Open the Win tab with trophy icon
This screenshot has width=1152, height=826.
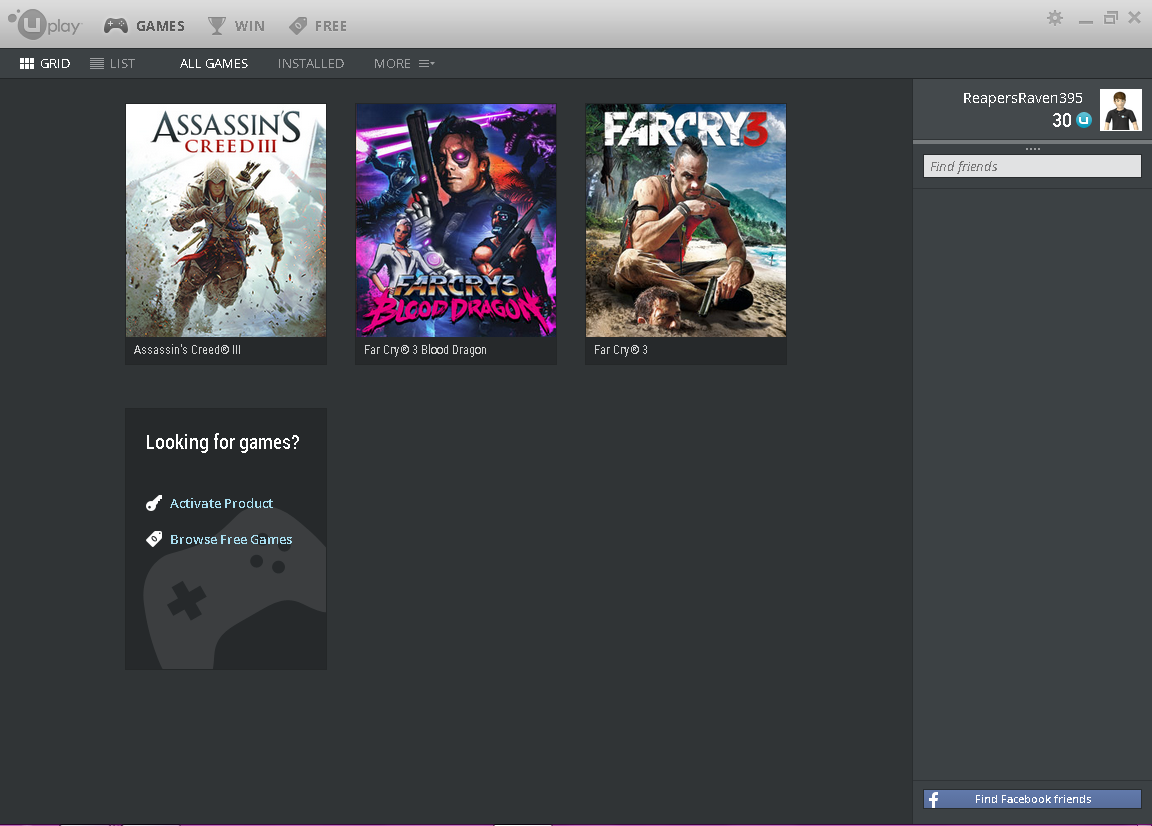pos(237,26)
